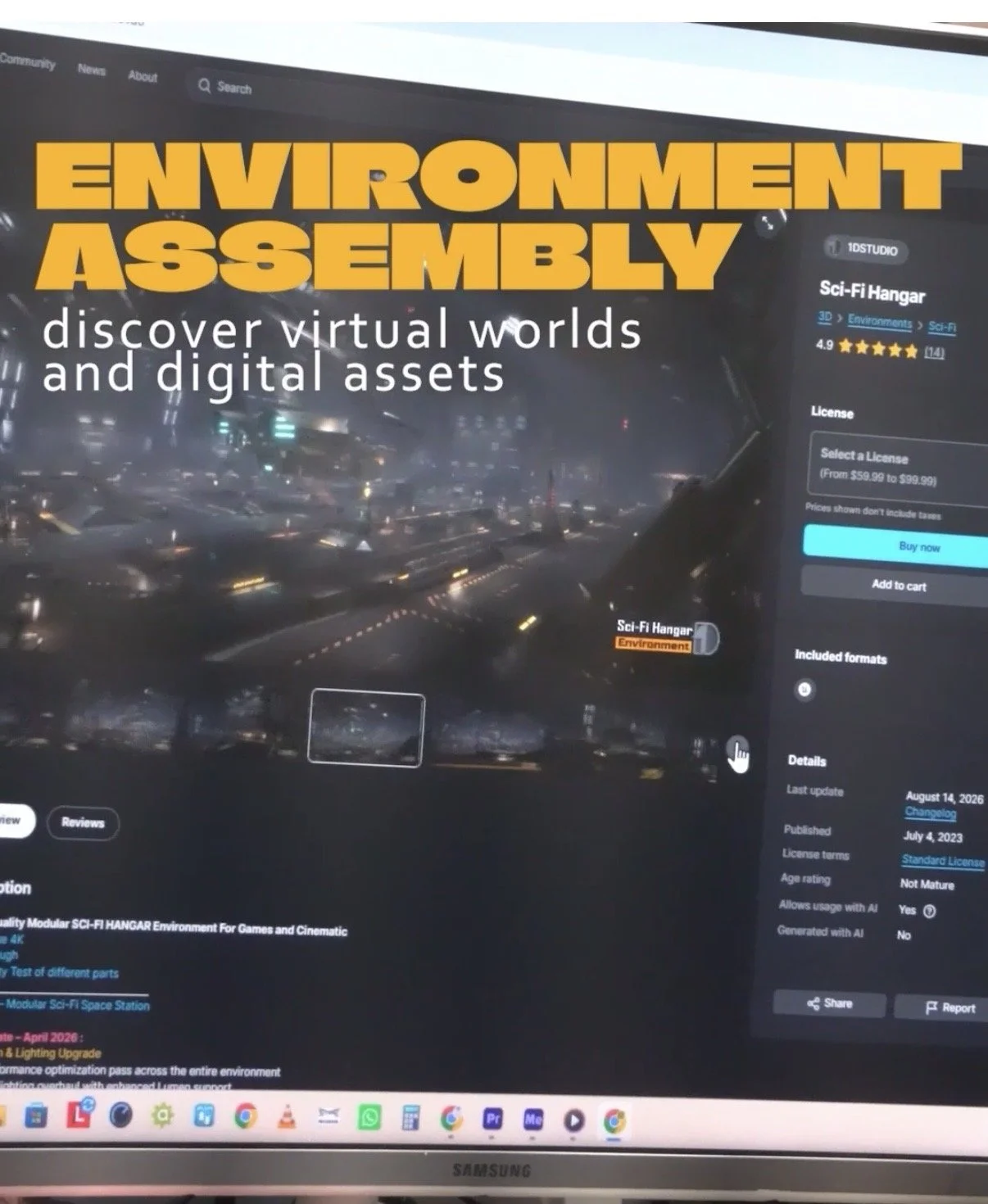Go to the News page
The height and width of the screenshot is (1204, 988).
92,70
